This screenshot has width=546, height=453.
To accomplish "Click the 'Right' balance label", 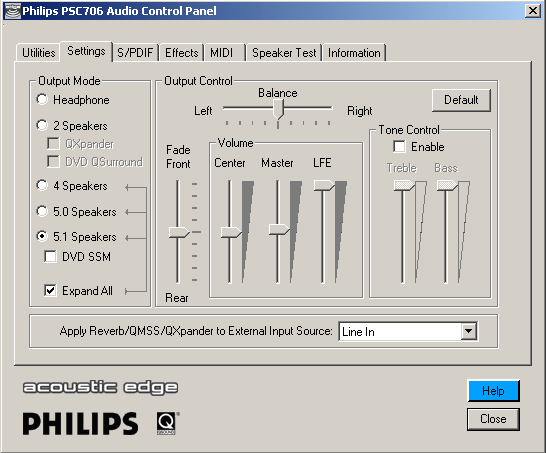I will click(x=360, y=111).
